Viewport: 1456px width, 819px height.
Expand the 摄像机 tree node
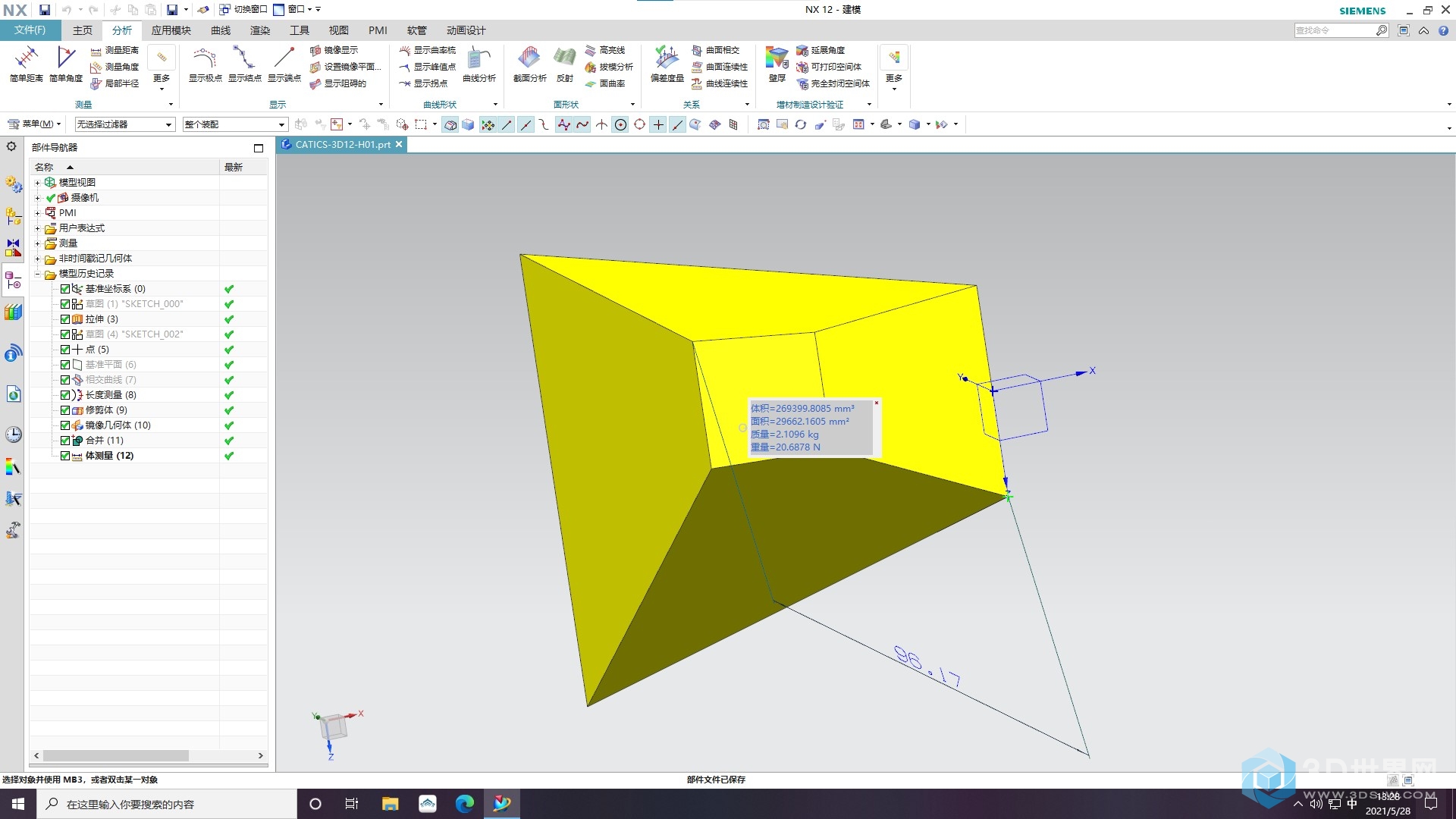tap(37, 198)
